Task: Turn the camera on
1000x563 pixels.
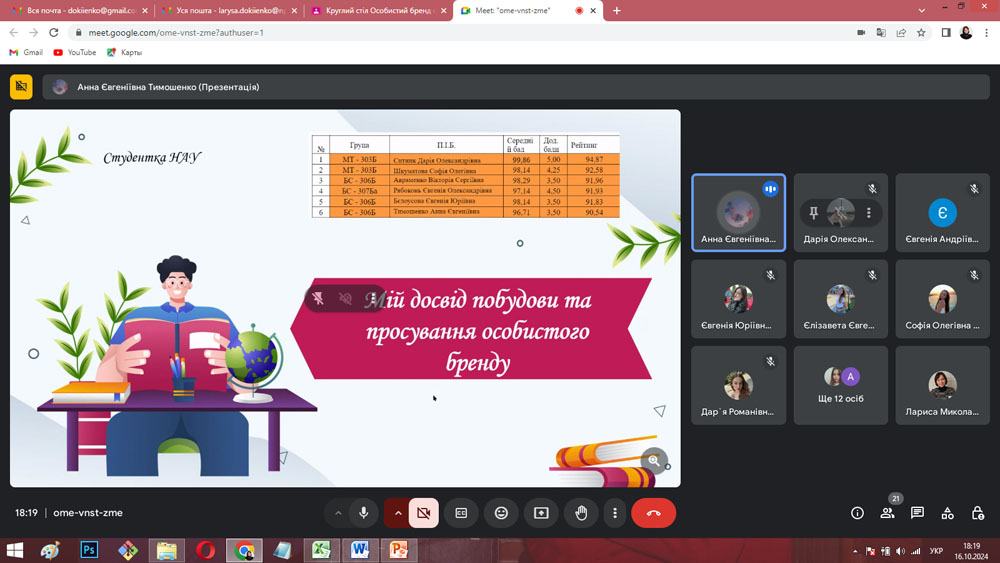Action: tap(424, 513)
